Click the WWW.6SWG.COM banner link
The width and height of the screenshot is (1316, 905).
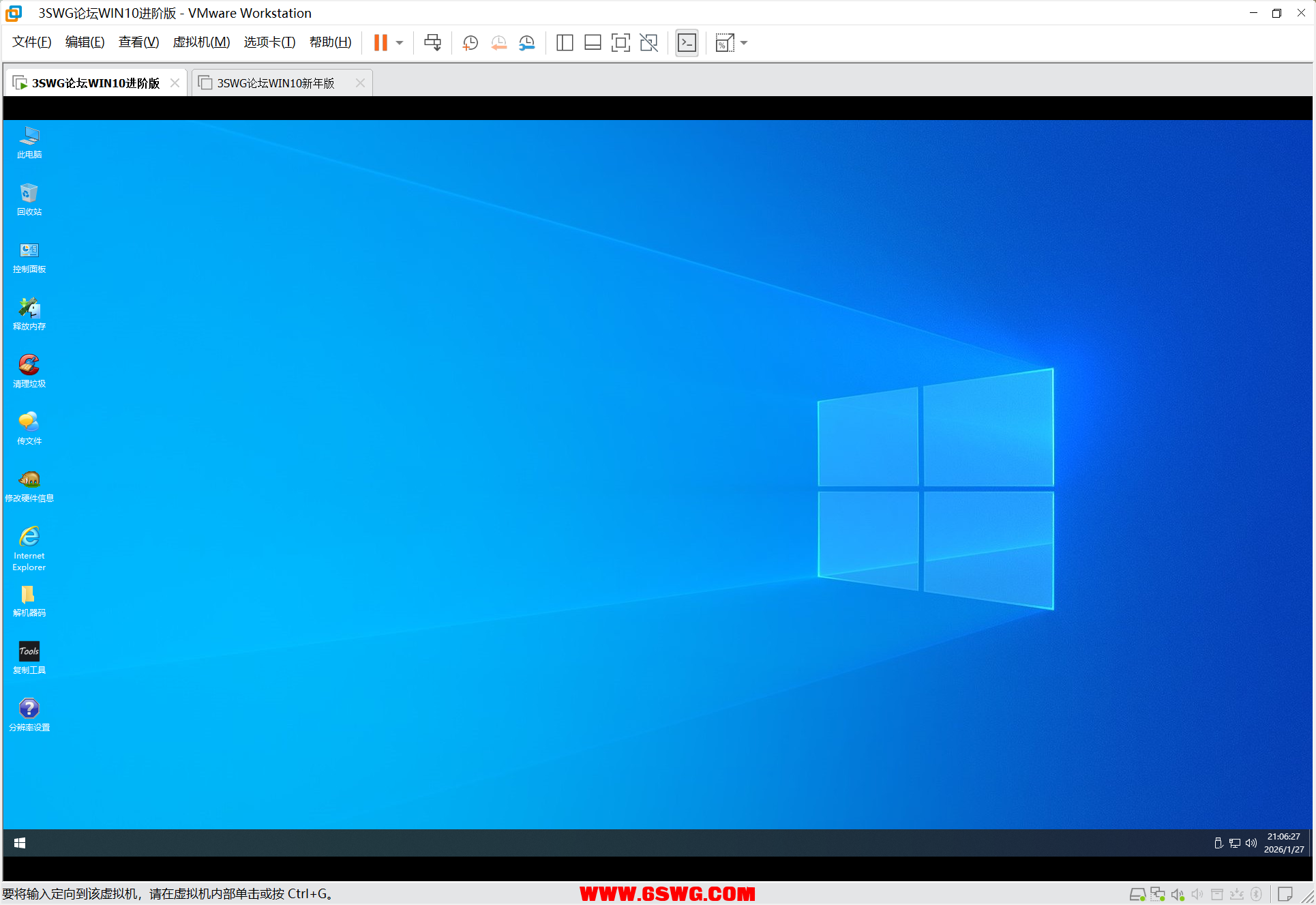(x=667, y=893)
